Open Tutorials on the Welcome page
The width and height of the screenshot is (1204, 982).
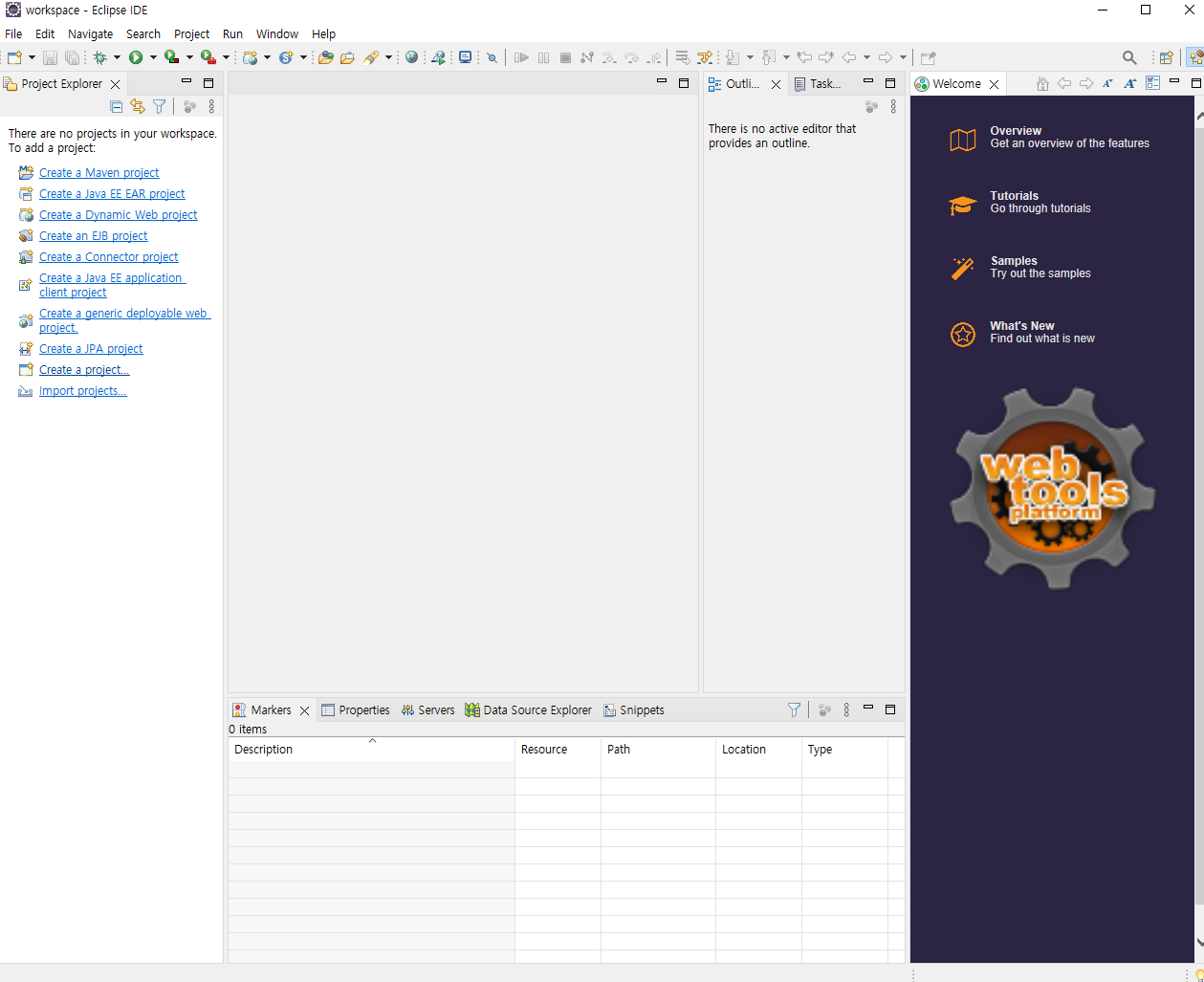click(x=1019, y=202)
